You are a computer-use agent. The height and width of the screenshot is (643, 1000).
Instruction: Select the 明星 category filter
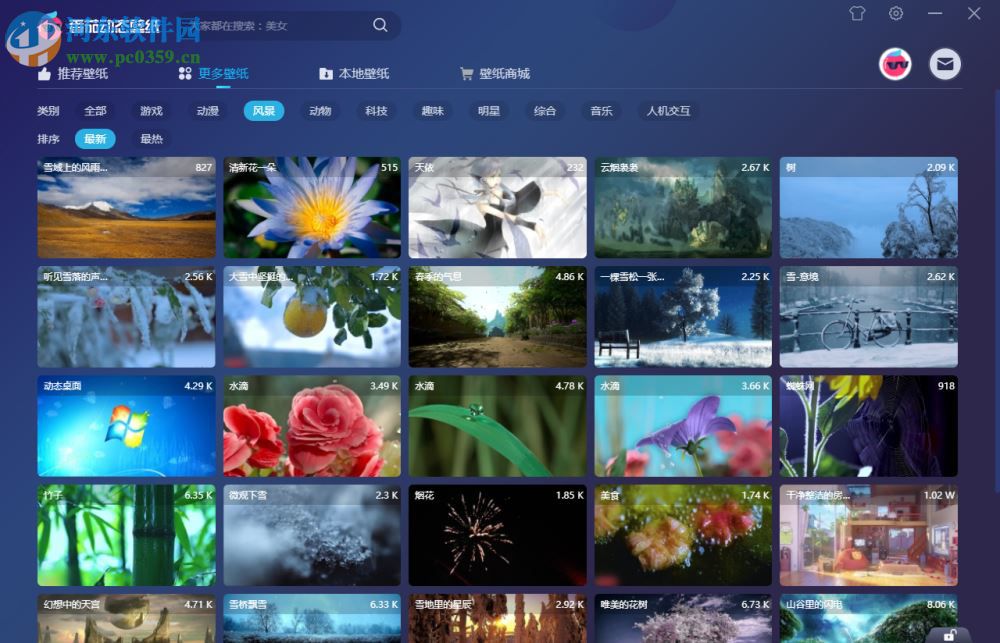click(x=489, y=111)
